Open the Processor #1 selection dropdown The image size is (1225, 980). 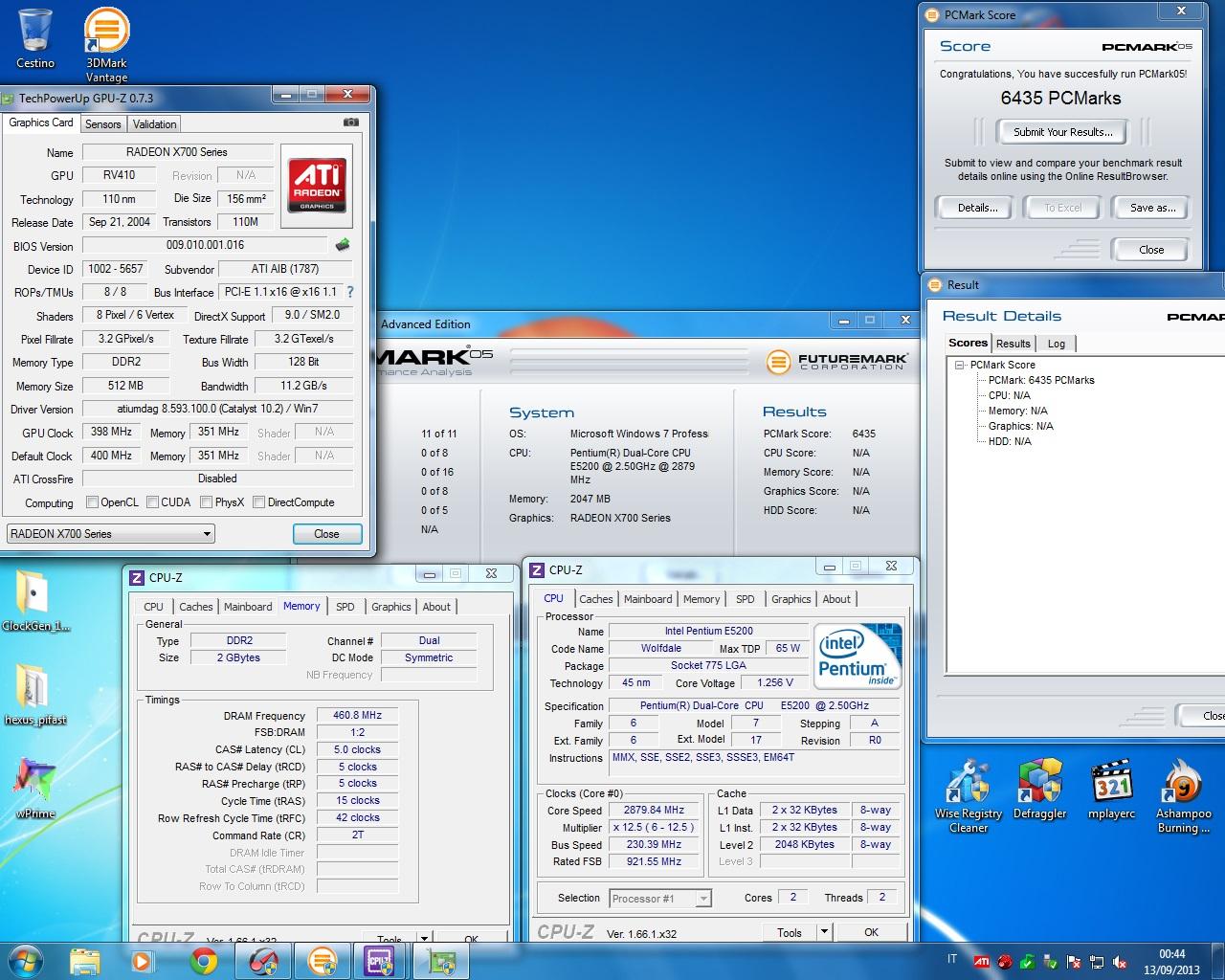tap(659, 899)
